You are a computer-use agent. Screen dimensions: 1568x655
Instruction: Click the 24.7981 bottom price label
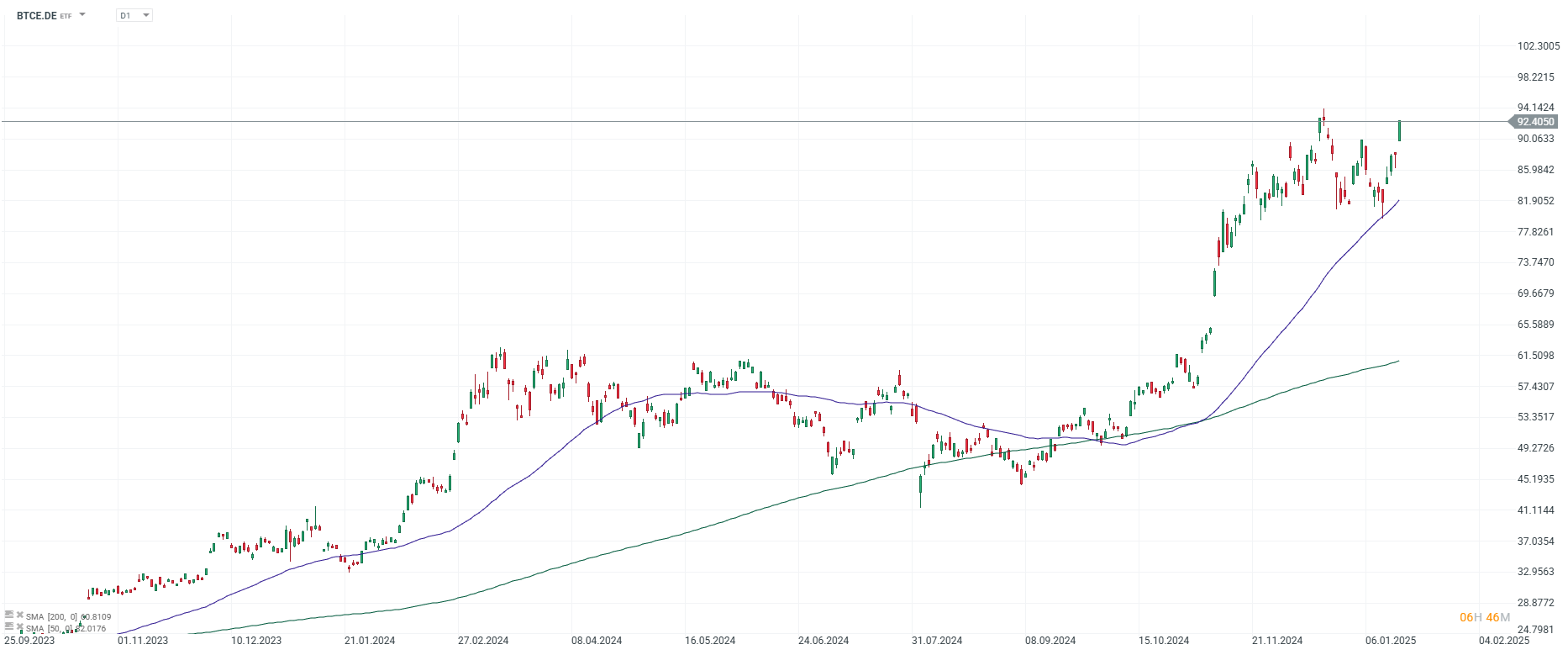point(1535,630)
